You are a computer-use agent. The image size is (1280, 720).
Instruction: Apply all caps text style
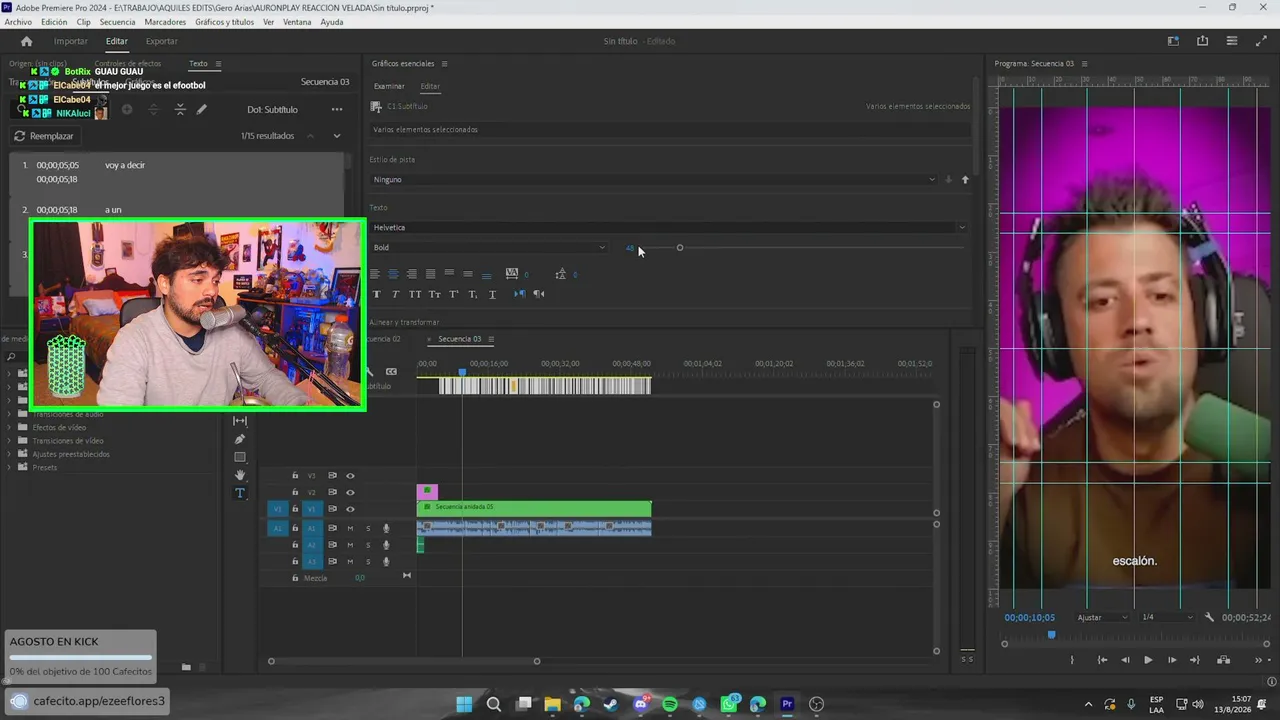pos(415,294)
